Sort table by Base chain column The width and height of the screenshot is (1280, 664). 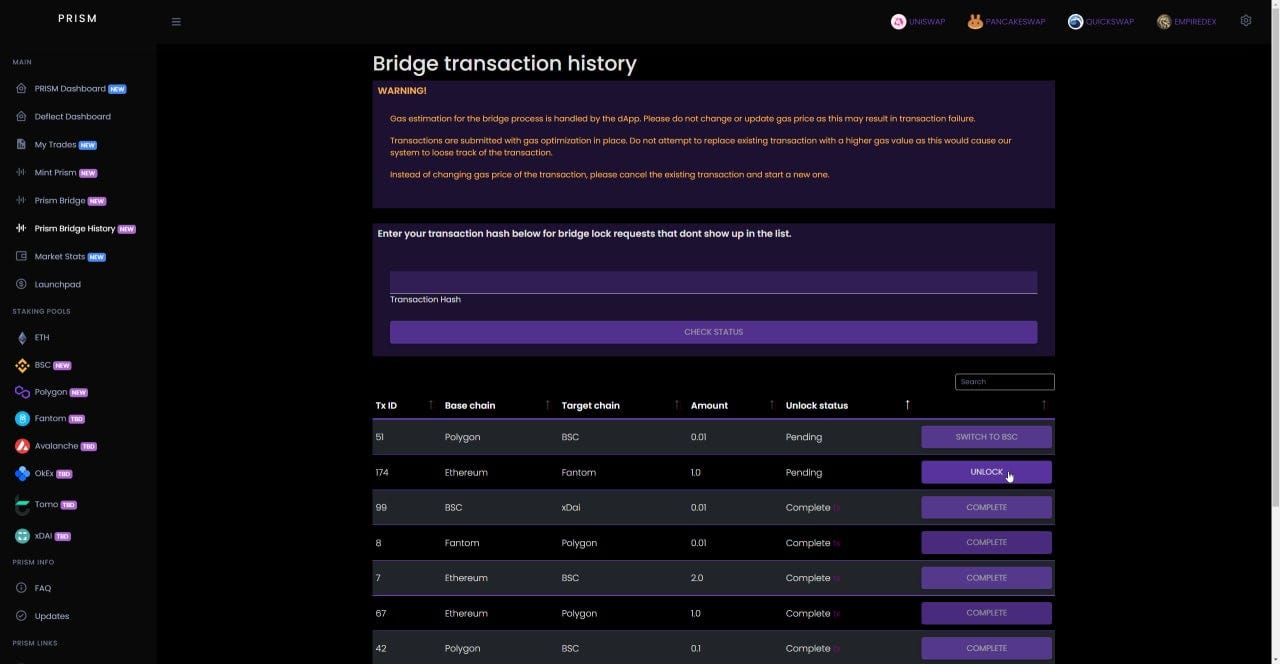pos(498,405)
